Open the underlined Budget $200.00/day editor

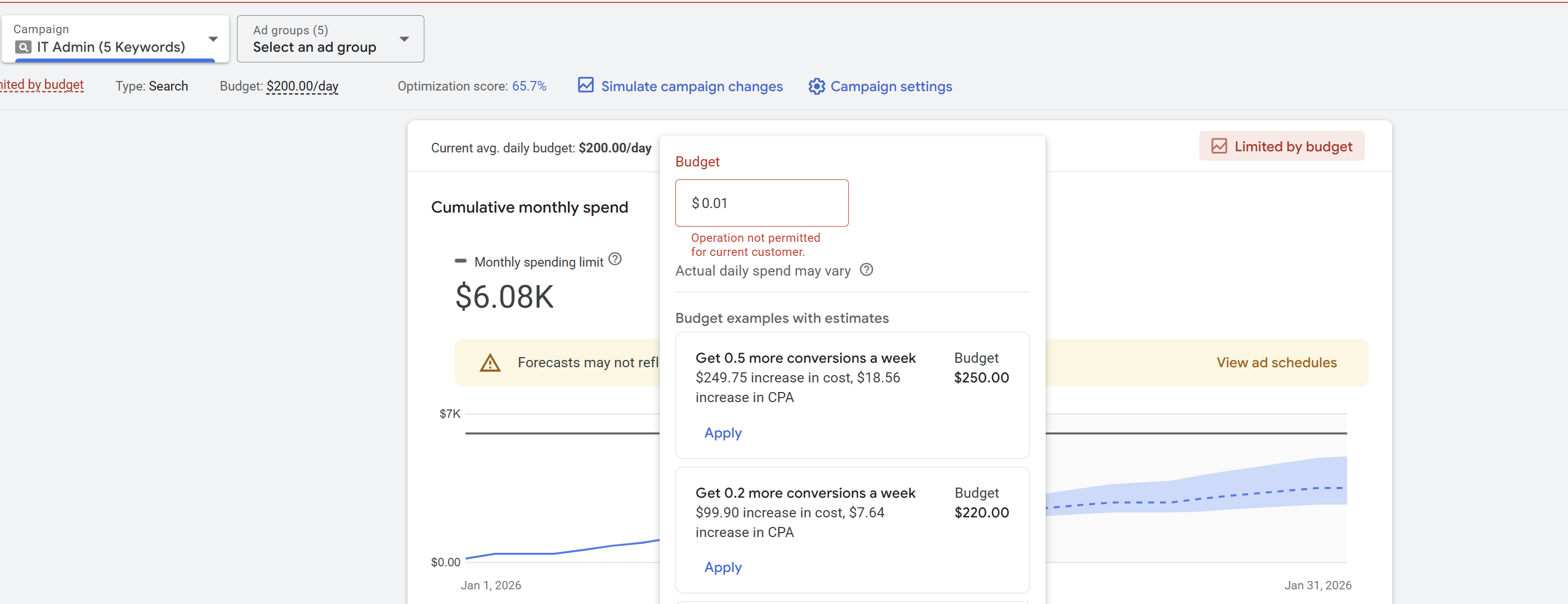pos(302,87)
